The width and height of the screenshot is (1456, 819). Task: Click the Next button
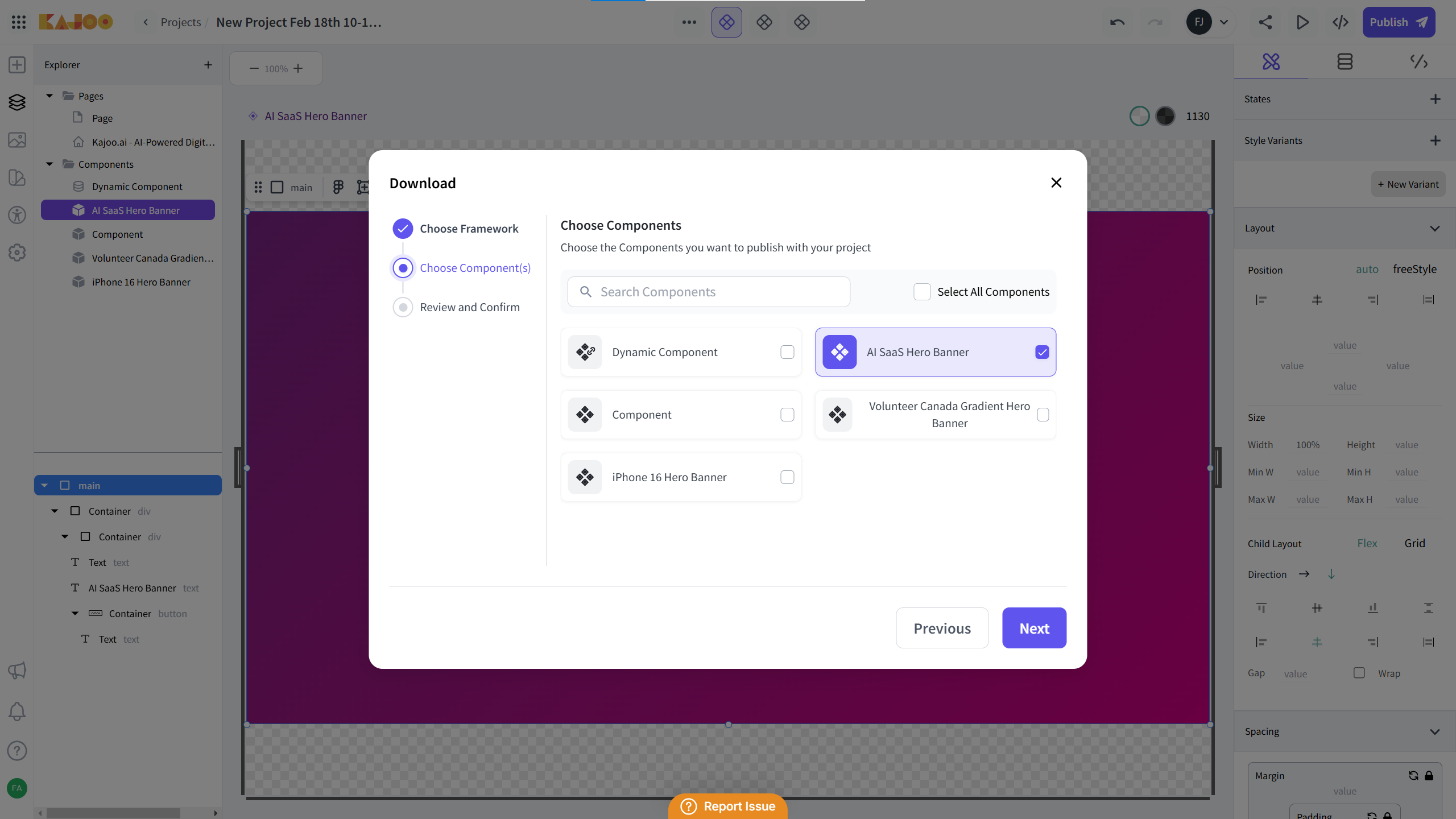(x=1034, y=628)
